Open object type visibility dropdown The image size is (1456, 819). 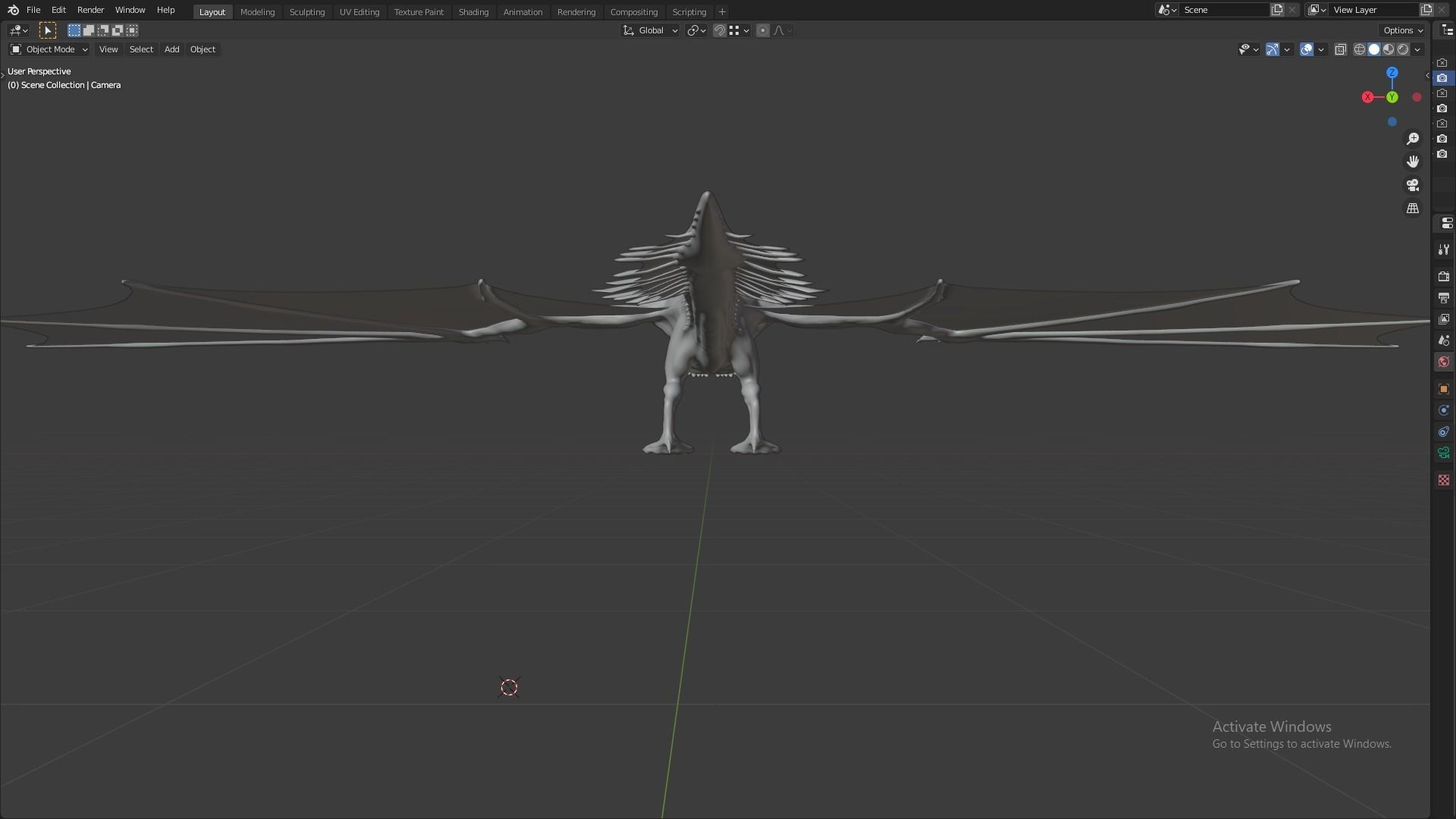[1248, 49]
